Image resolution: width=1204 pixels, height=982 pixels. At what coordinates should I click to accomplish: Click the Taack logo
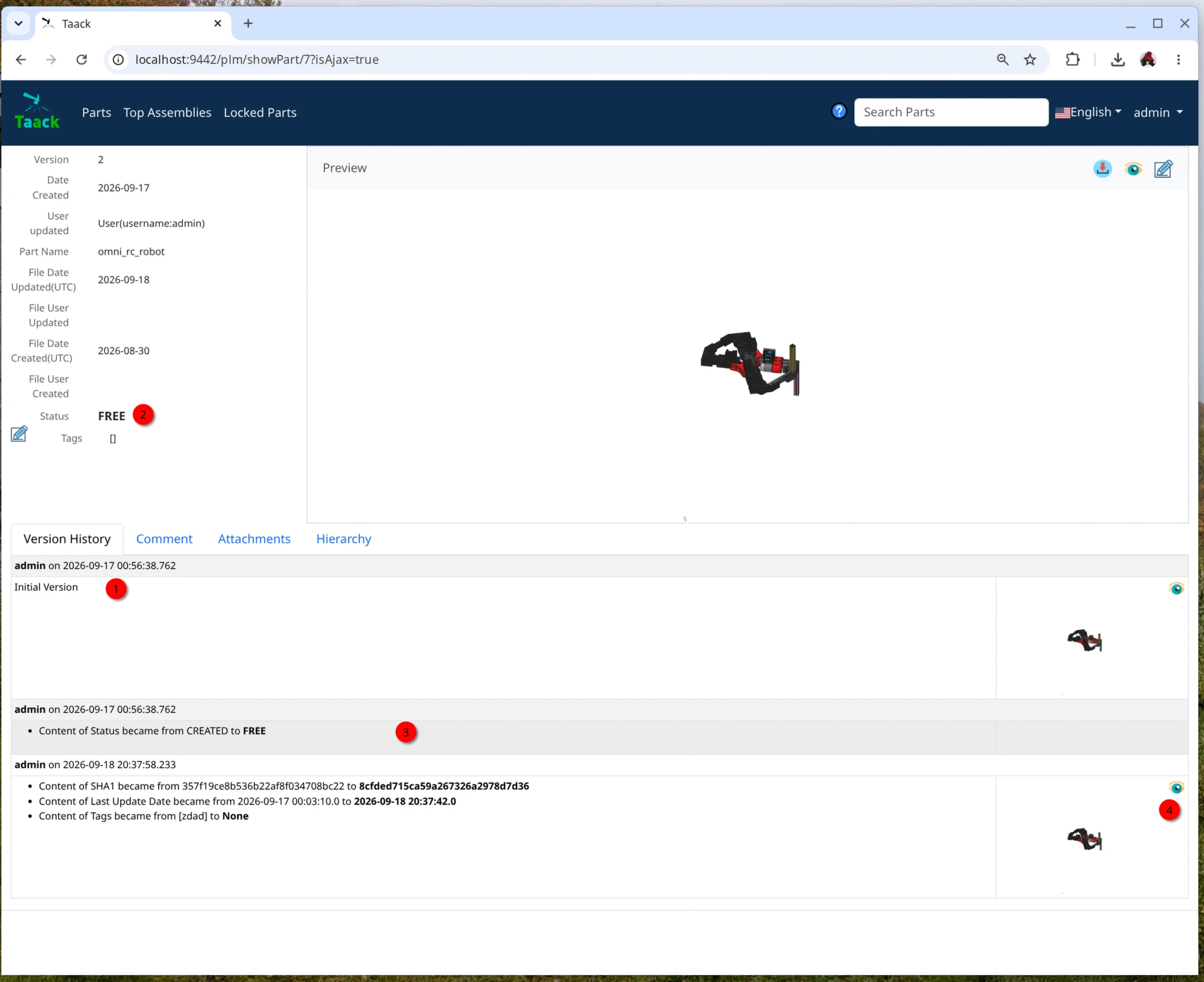tap(37, 112)
